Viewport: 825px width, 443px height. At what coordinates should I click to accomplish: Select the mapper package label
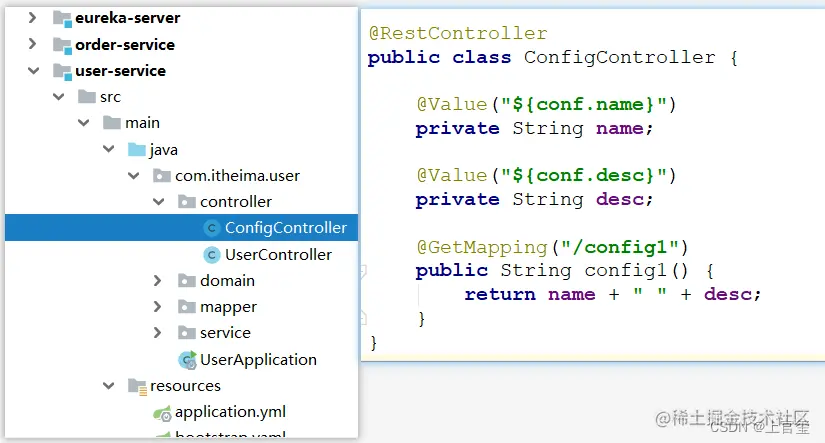pyautogui.click(x=228, y=307)
